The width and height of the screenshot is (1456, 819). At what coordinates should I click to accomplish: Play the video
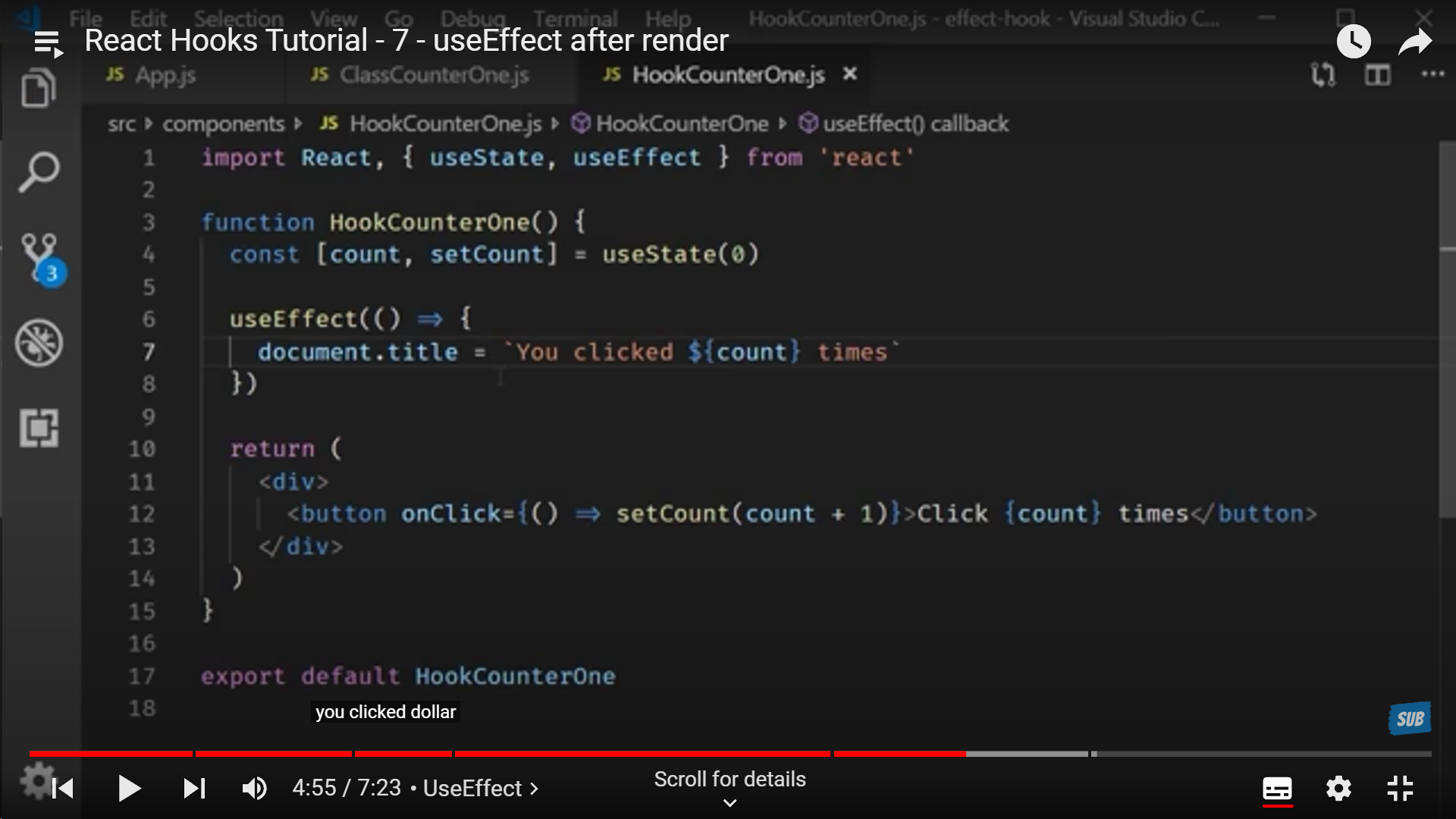pyautogui.click(x=129, y=789)
